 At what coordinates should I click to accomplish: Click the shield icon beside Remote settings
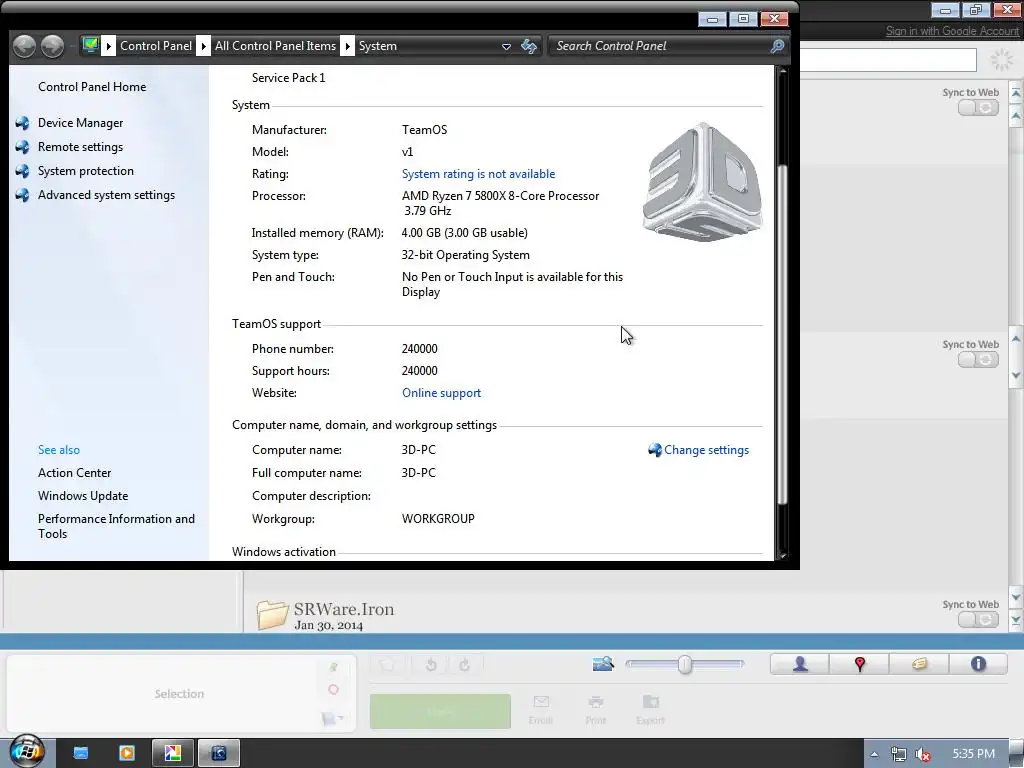(23, 147)
